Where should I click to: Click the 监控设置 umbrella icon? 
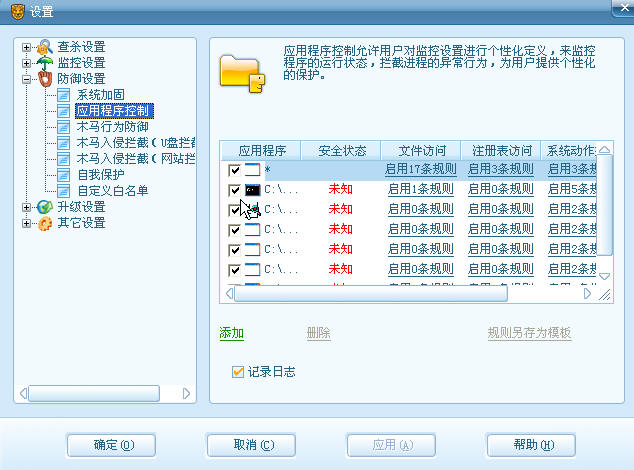[45, 63]
